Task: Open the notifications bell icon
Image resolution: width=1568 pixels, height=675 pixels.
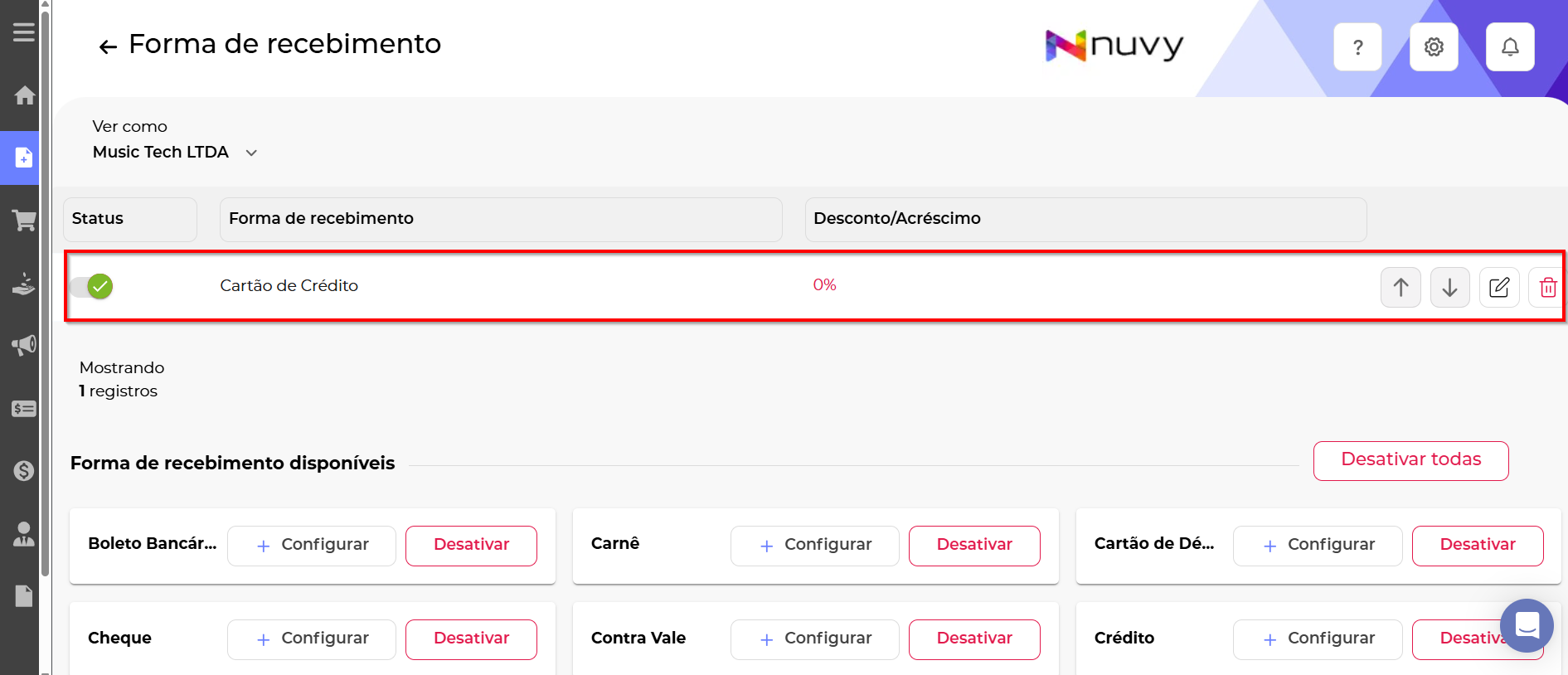Action: (1510, 47)
